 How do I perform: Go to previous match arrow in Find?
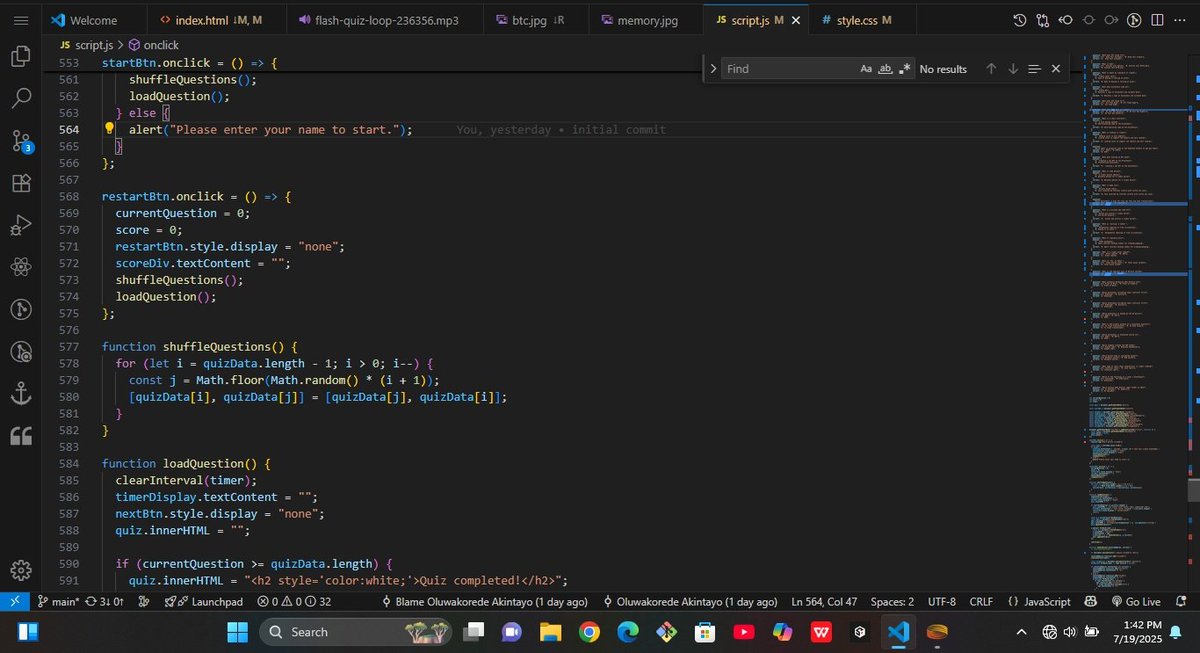[991, 69]
